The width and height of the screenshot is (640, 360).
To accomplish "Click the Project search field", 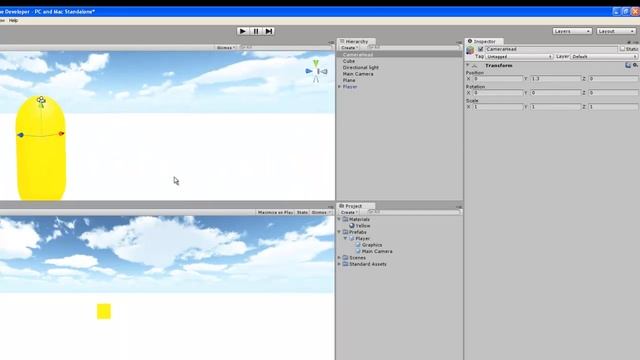I will tap(413, 212).
